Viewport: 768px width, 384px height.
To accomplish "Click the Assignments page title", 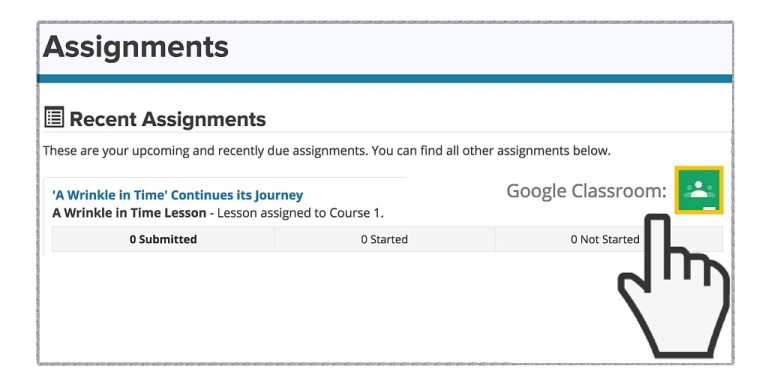I will pos(136,48).
